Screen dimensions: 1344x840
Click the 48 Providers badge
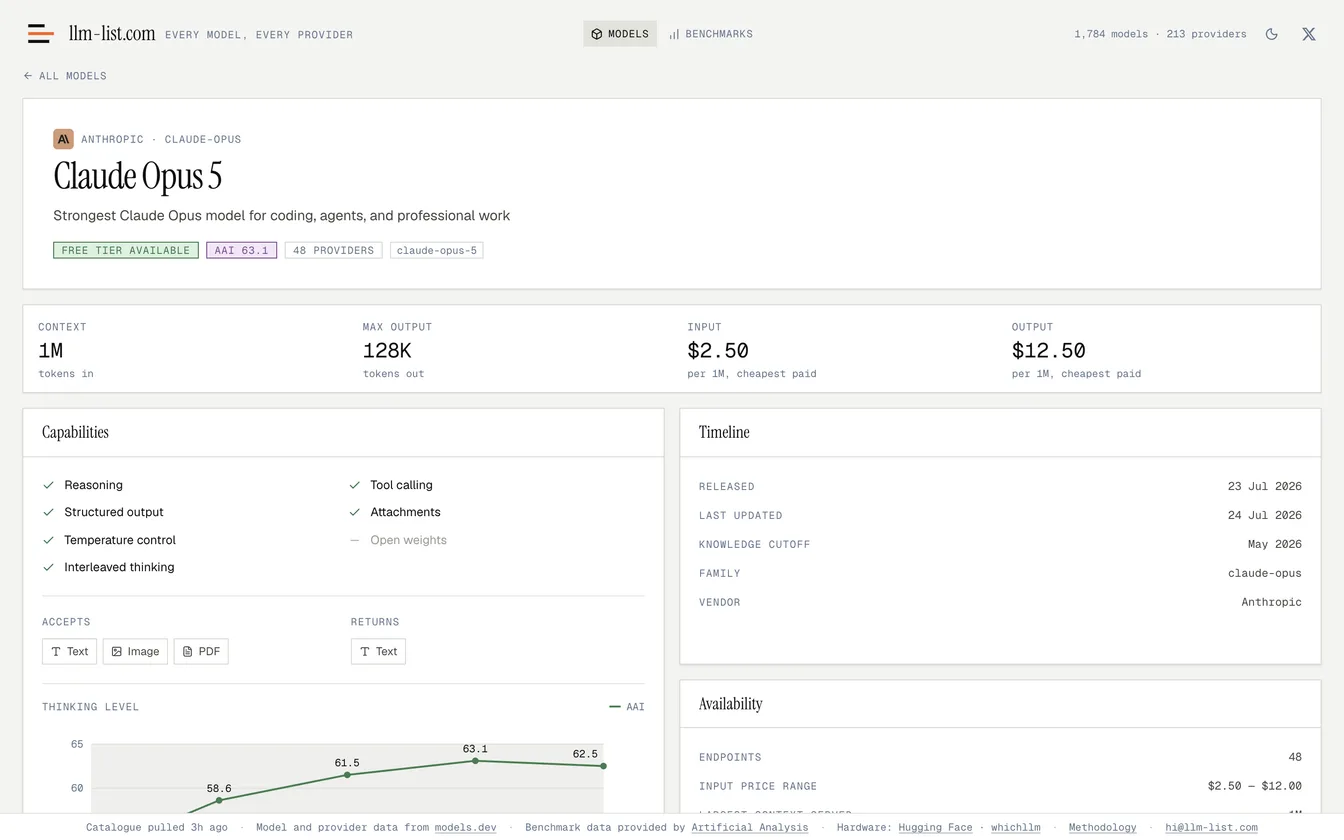point(333,250)
